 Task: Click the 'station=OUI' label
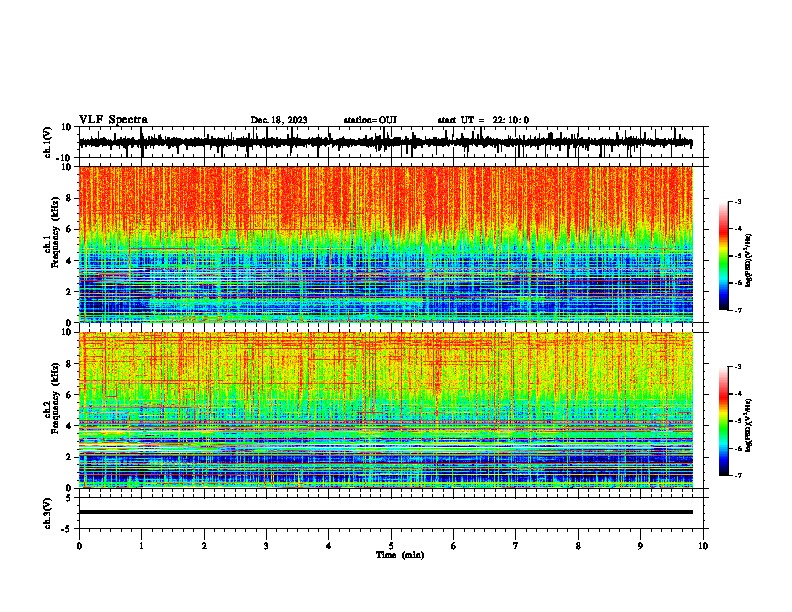370,120
